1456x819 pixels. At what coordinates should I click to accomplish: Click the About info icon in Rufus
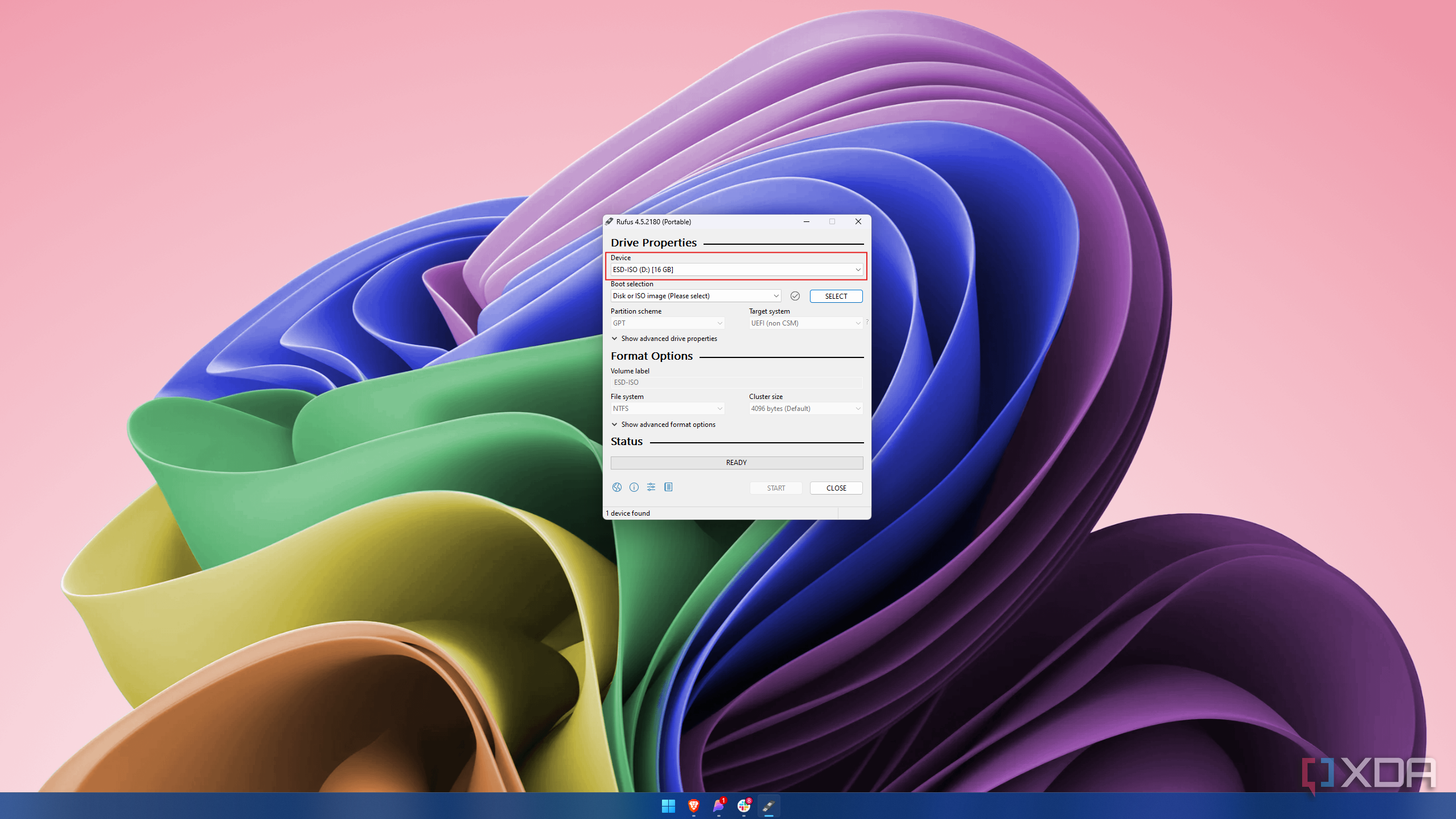634,487
